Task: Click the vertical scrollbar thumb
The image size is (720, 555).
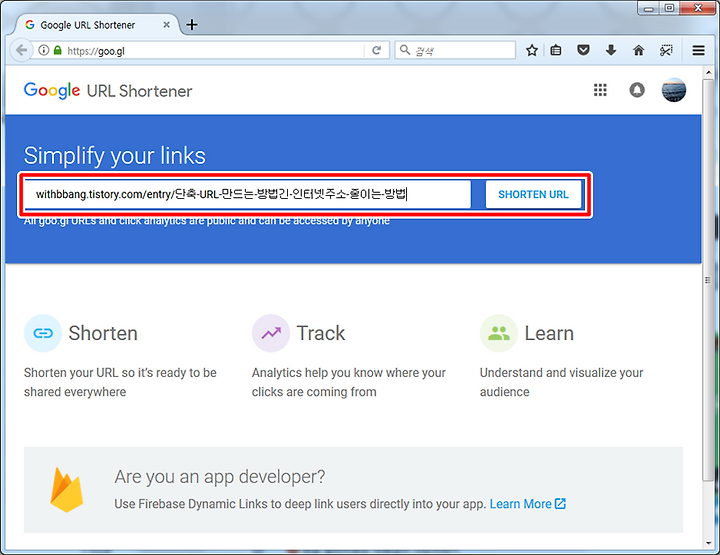Action: [708, 280]
